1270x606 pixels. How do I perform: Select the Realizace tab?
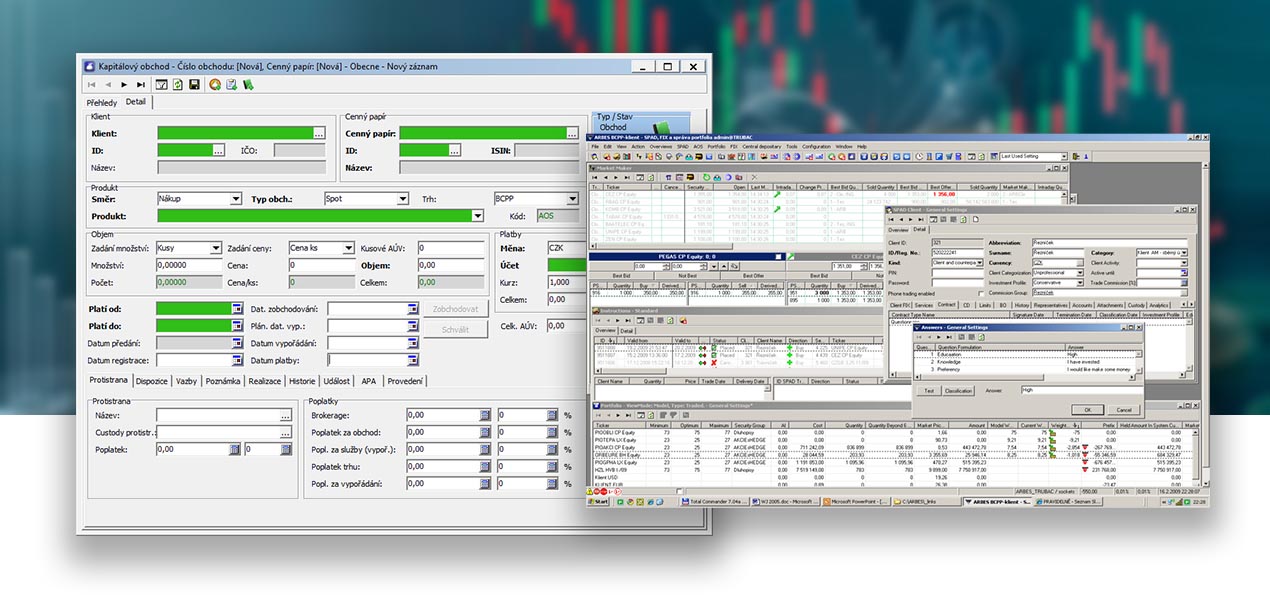click(x=265, y=381)
